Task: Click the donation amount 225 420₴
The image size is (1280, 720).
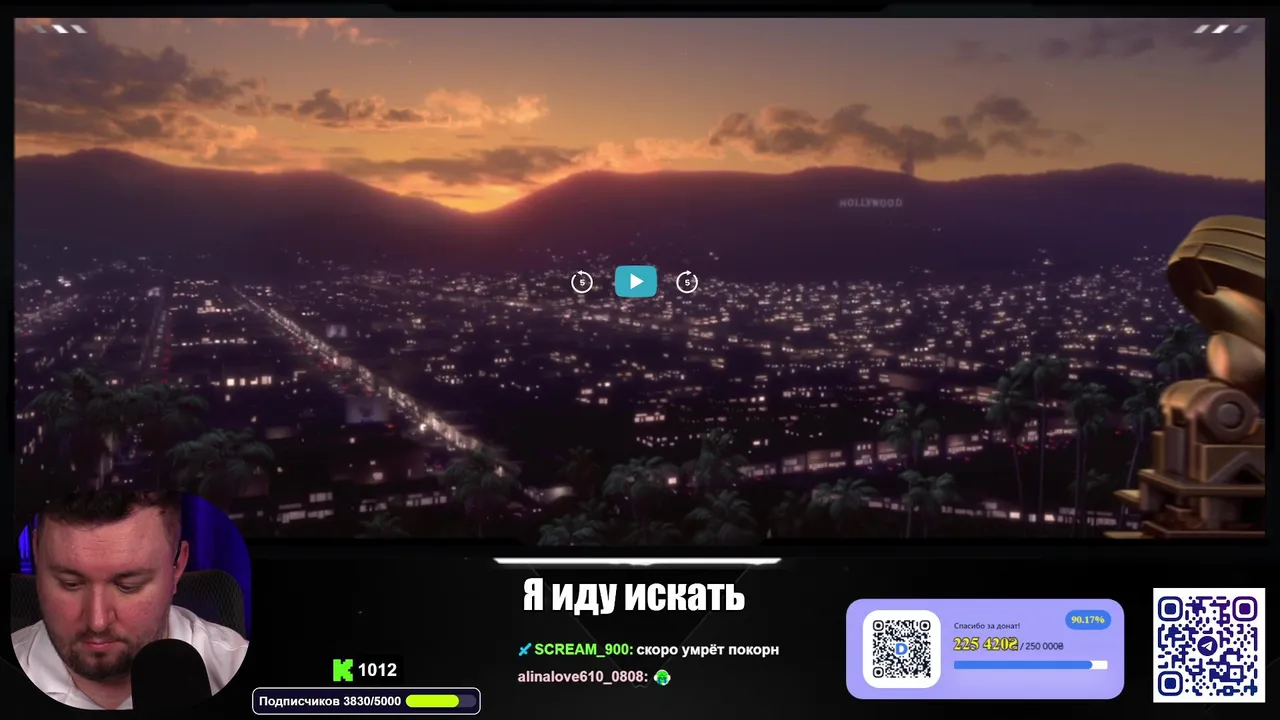Action: point(985,644)
